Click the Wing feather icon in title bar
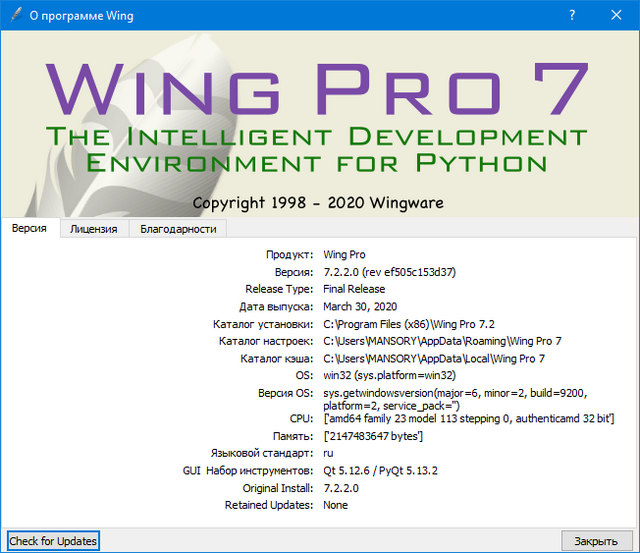The height and width of the screenshot is (553, 640). tap(13, 16)
